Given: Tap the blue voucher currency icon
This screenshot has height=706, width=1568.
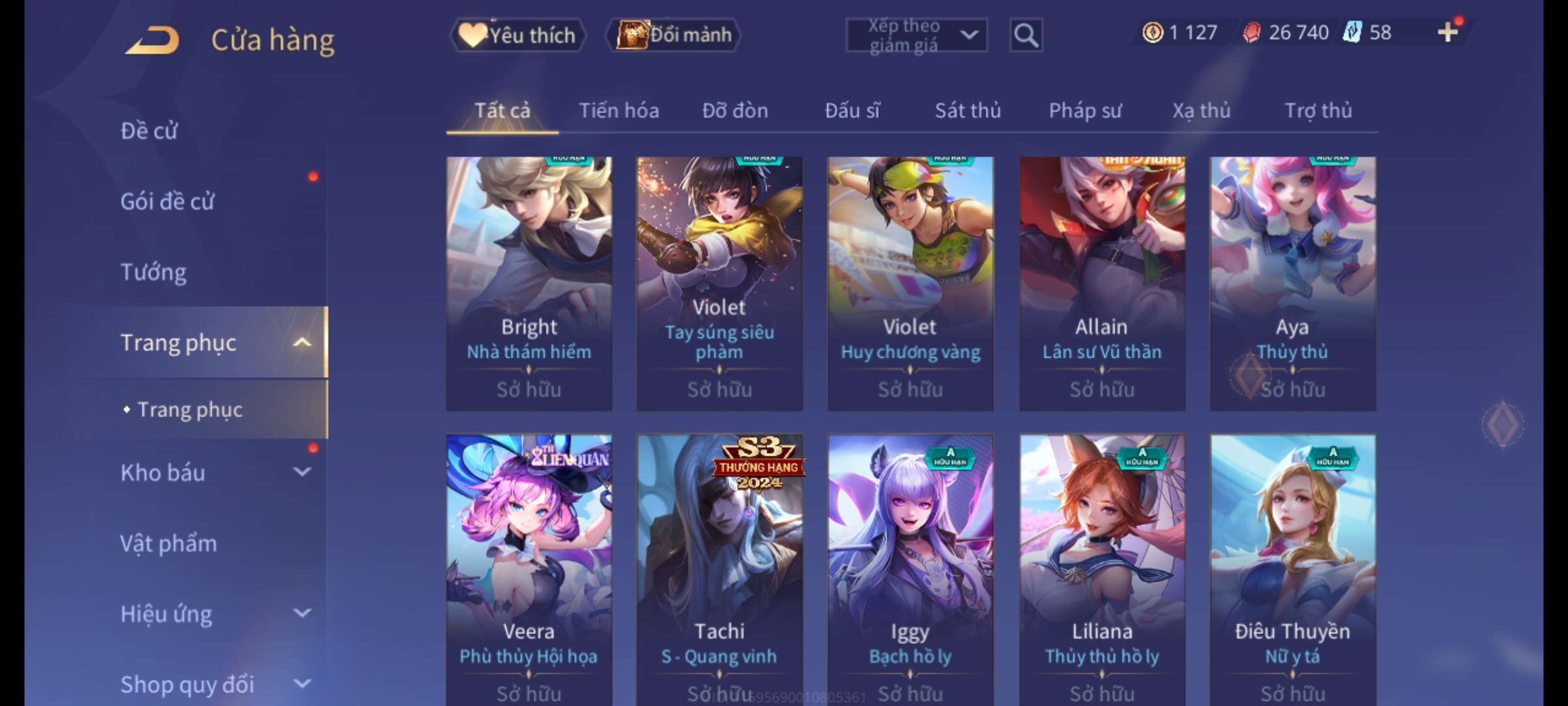Looking at the screenshot, I should click(x=1352, y=32).
